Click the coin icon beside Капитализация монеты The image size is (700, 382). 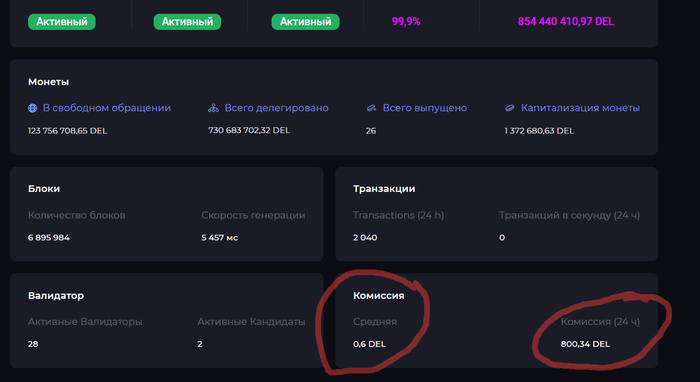coord(510,108)
